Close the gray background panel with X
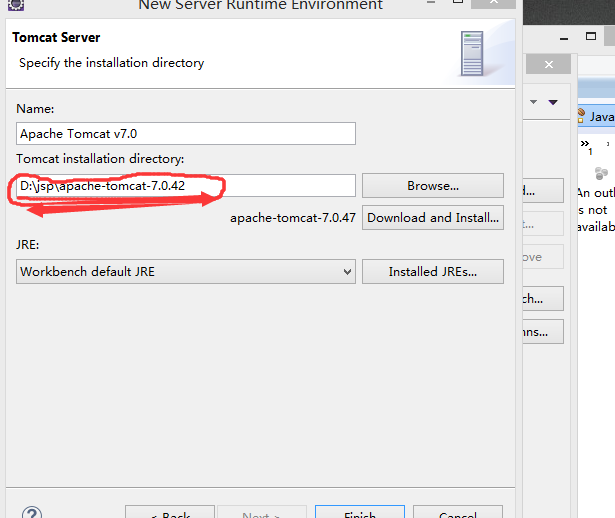This screenshot has height=518, width=615. 548,64
